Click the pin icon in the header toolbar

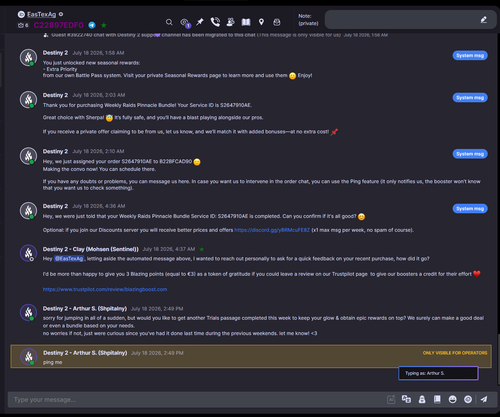[200, 22]
